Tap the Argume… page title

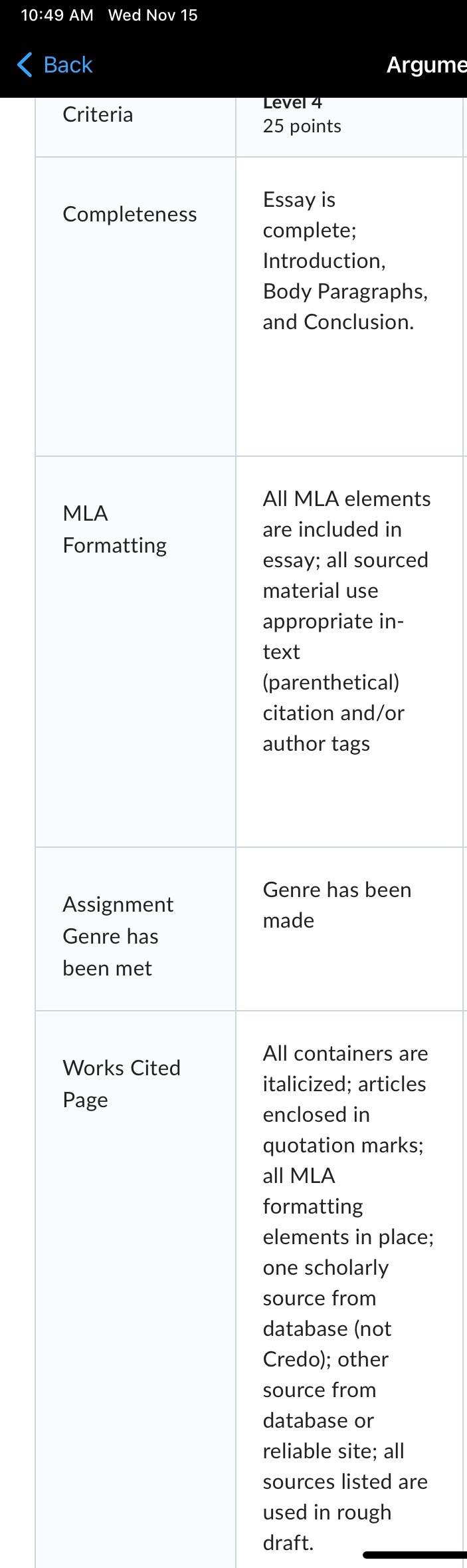426,65
